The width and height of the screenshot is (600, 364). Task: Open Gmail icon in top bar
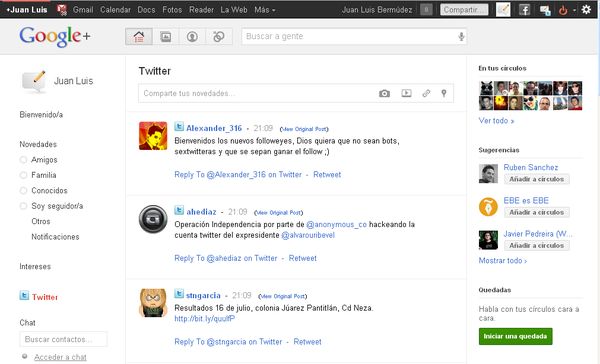62,10
